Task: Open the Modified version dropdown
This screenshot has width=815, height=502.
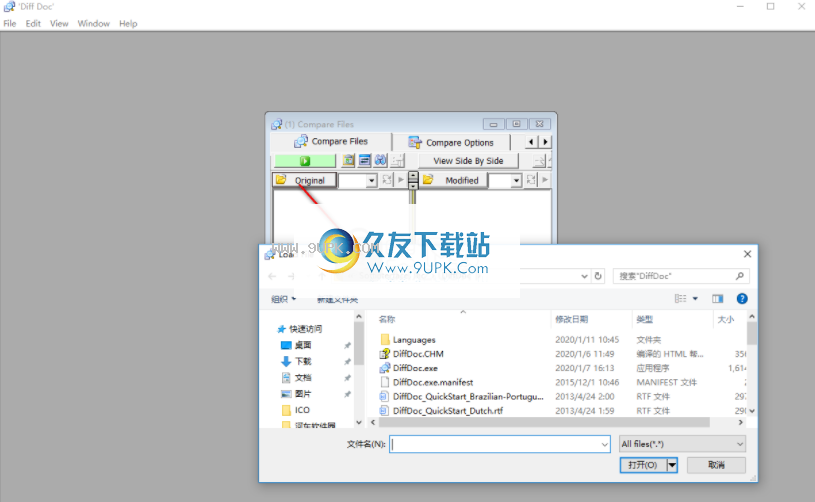Action: tap(516, 180)
